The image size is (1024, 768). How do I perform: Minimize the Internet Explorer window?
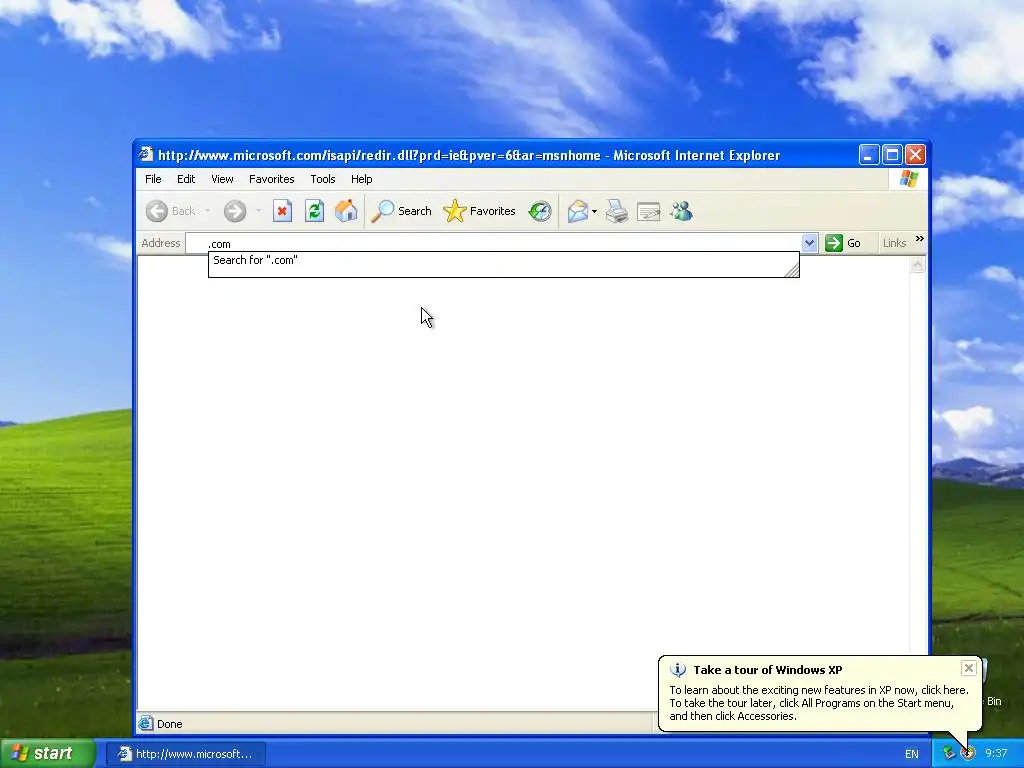[x=869, y=155]
